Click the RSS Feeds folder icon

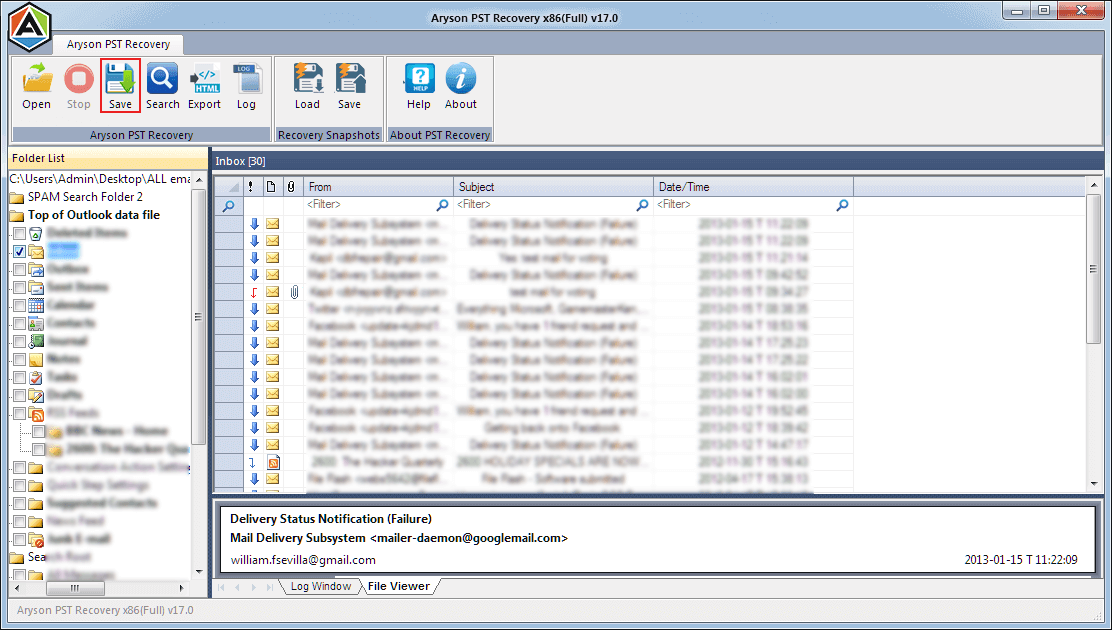[x=36, y=414]
